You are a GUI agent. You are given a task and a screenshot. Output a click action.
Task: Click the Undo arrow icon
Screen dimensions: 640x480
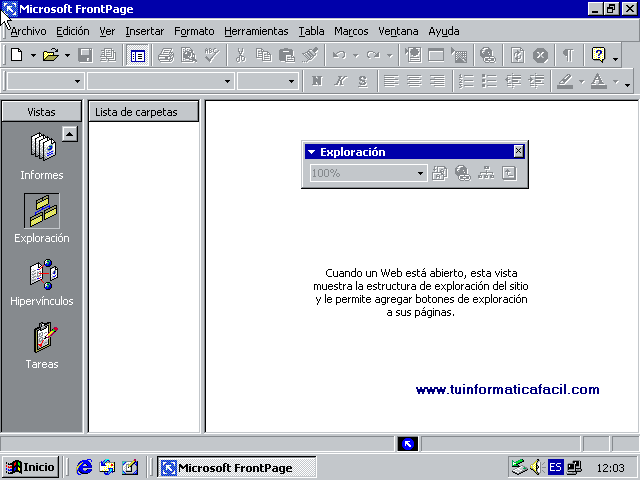pyautogui.click(x=339, y=55)
